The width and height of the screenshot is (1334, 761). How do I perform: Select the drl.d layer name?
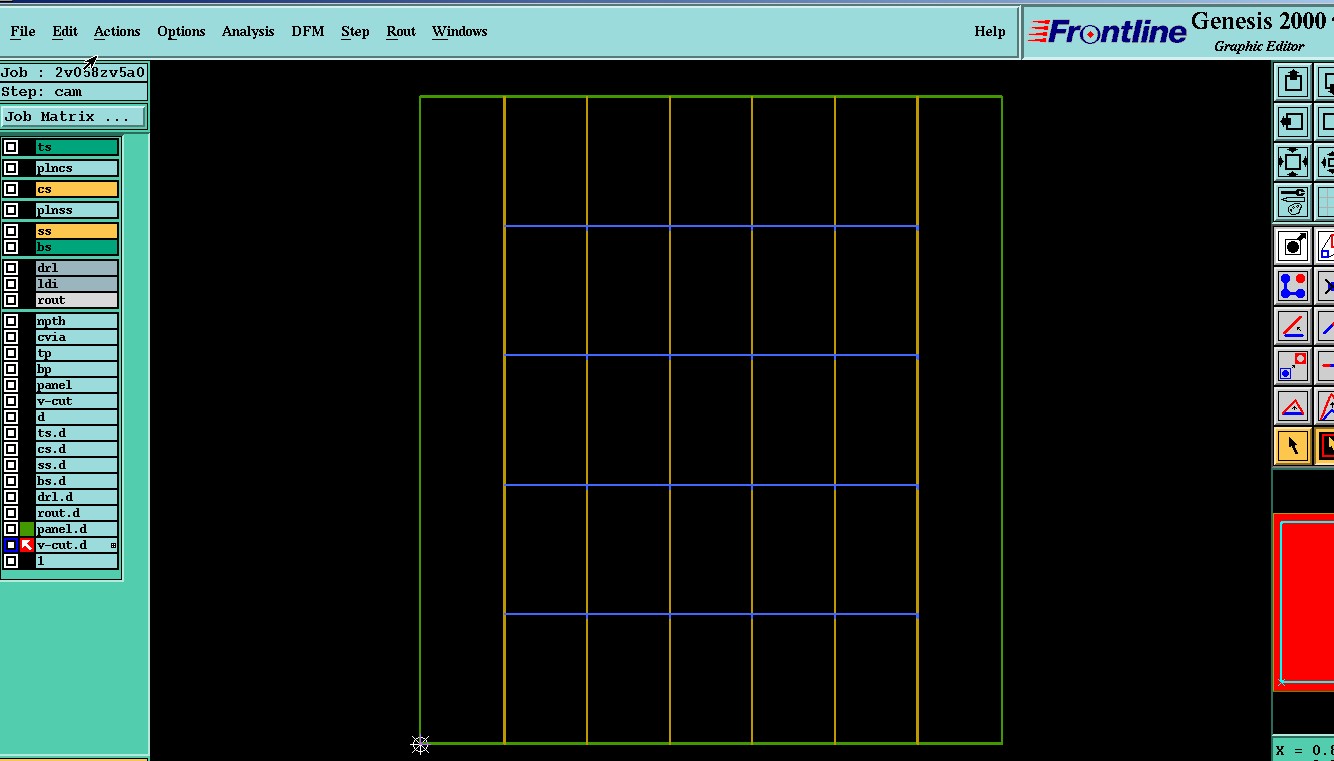tap(77, 497)
